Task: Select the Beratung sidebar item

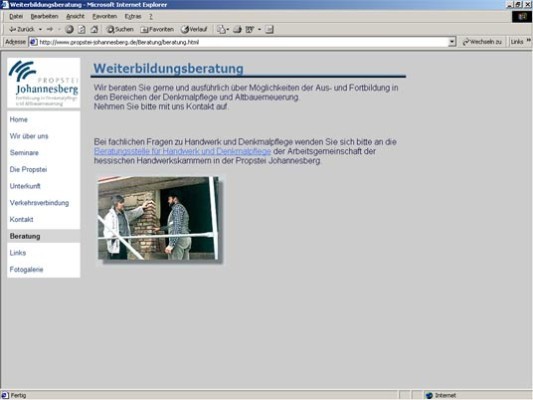Action: pos(44,236)
